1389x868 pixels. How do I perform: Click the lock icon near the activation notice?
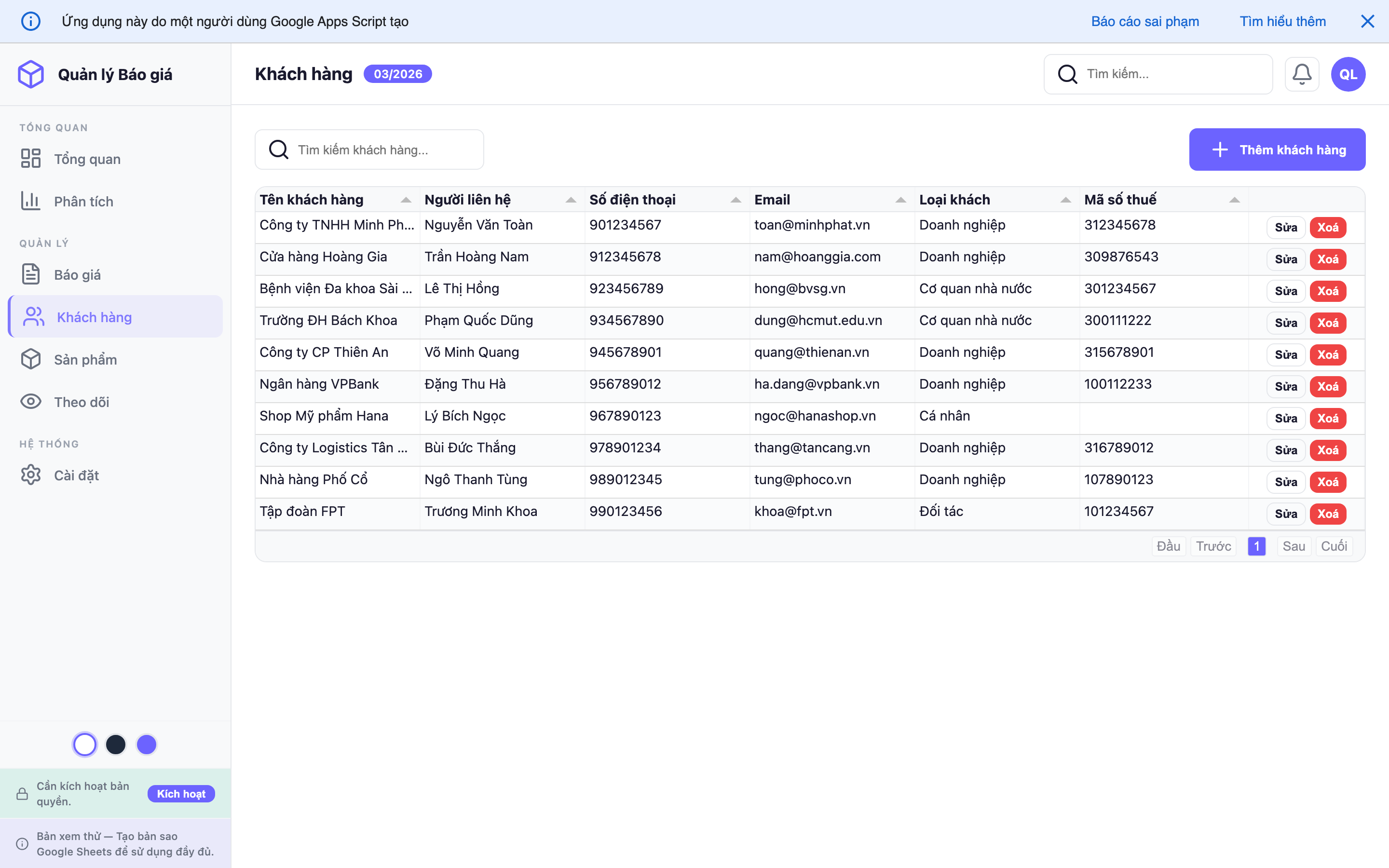click(22, 793)
